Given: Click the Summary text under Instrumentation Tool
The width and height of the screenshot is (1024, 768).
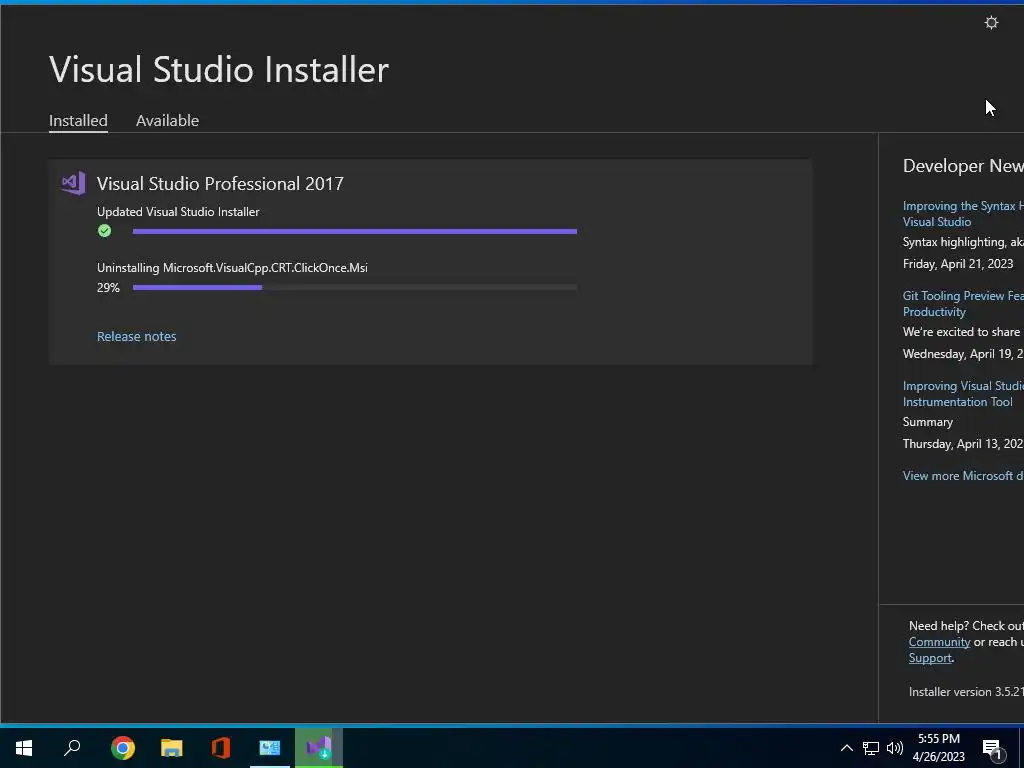Looking at the screenshot, I should tap(928, 422).
